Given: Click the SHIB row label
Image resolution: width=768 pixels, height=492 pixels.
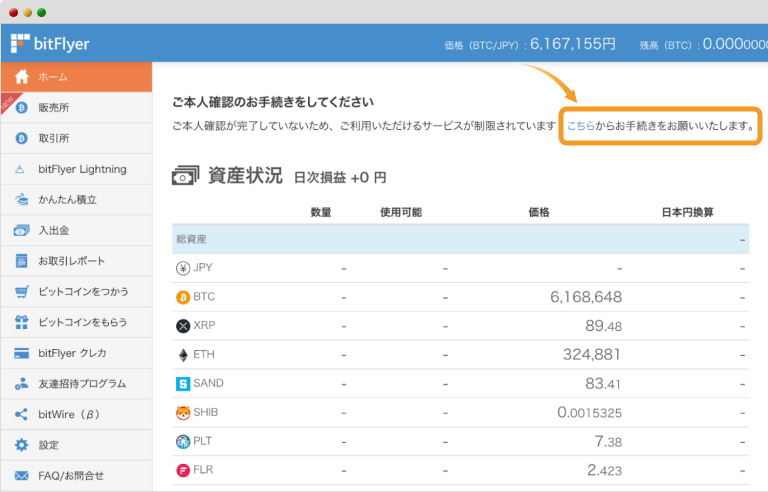Looking at the screenshot, I should (205, 412).
